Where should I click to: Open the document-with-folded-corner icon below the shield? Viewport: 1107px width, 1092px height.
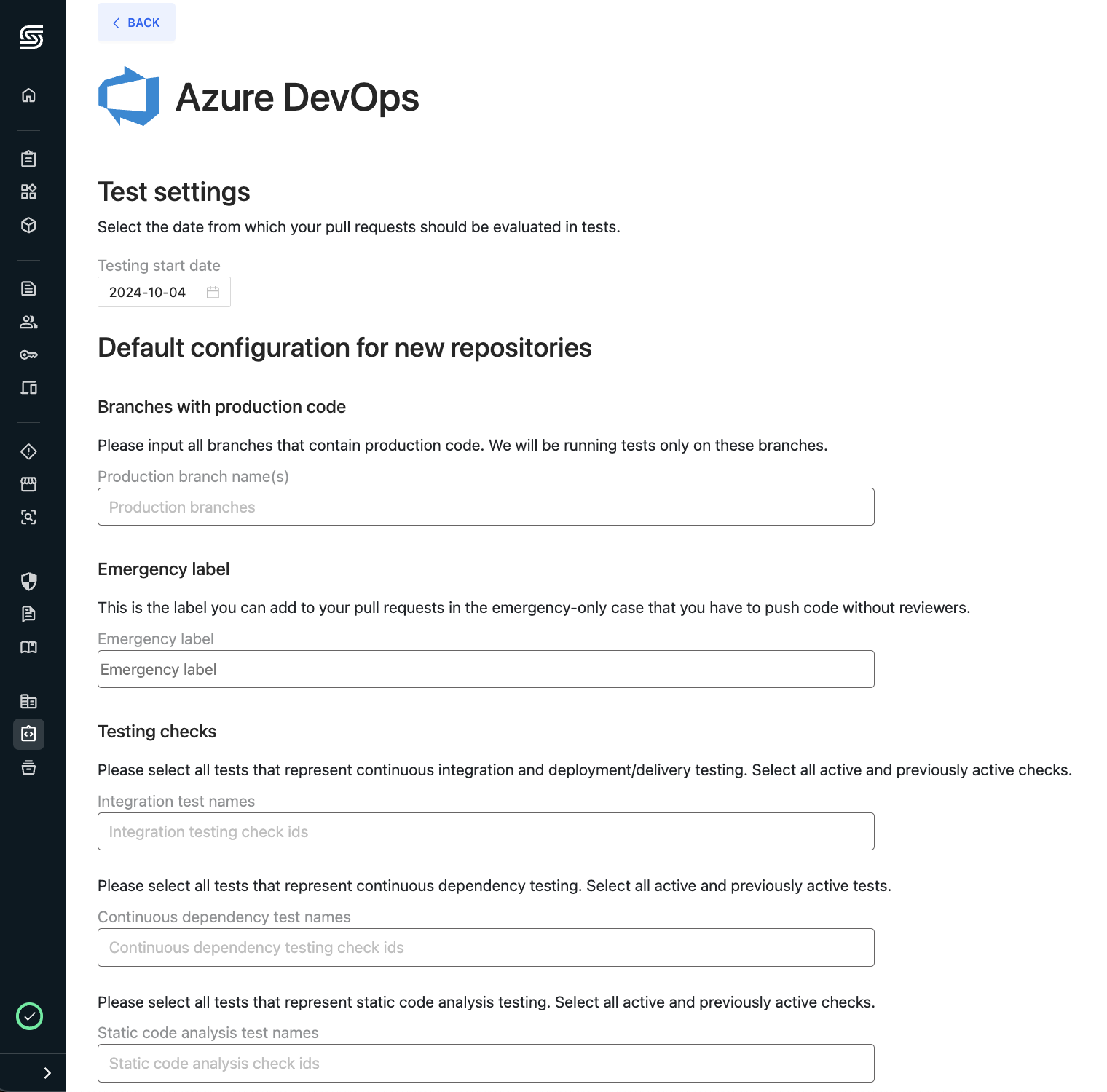(x=28, y=614)
